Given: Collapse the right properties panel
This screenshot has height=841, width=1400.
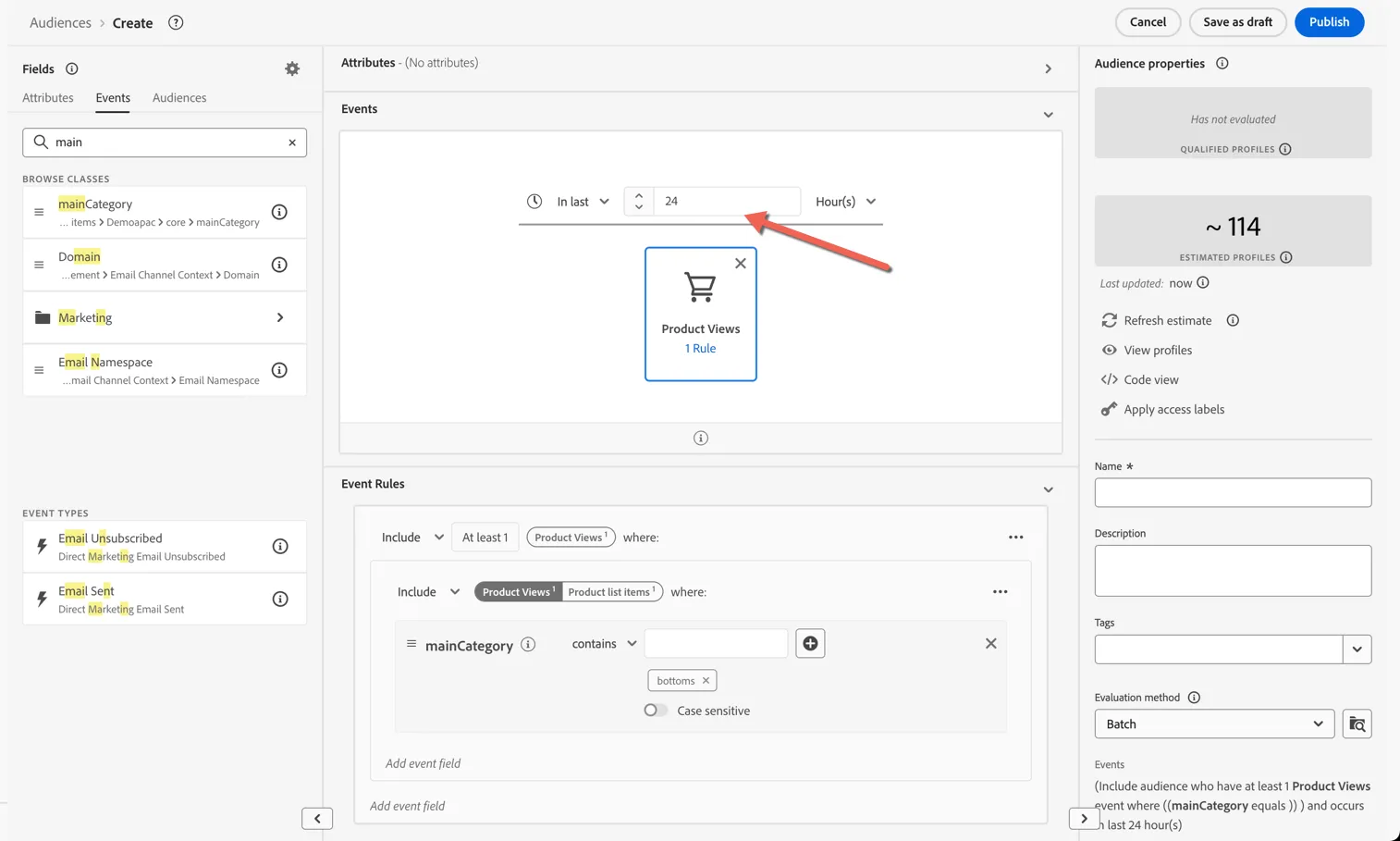Looking at the screenshot, I should 1084,818.
